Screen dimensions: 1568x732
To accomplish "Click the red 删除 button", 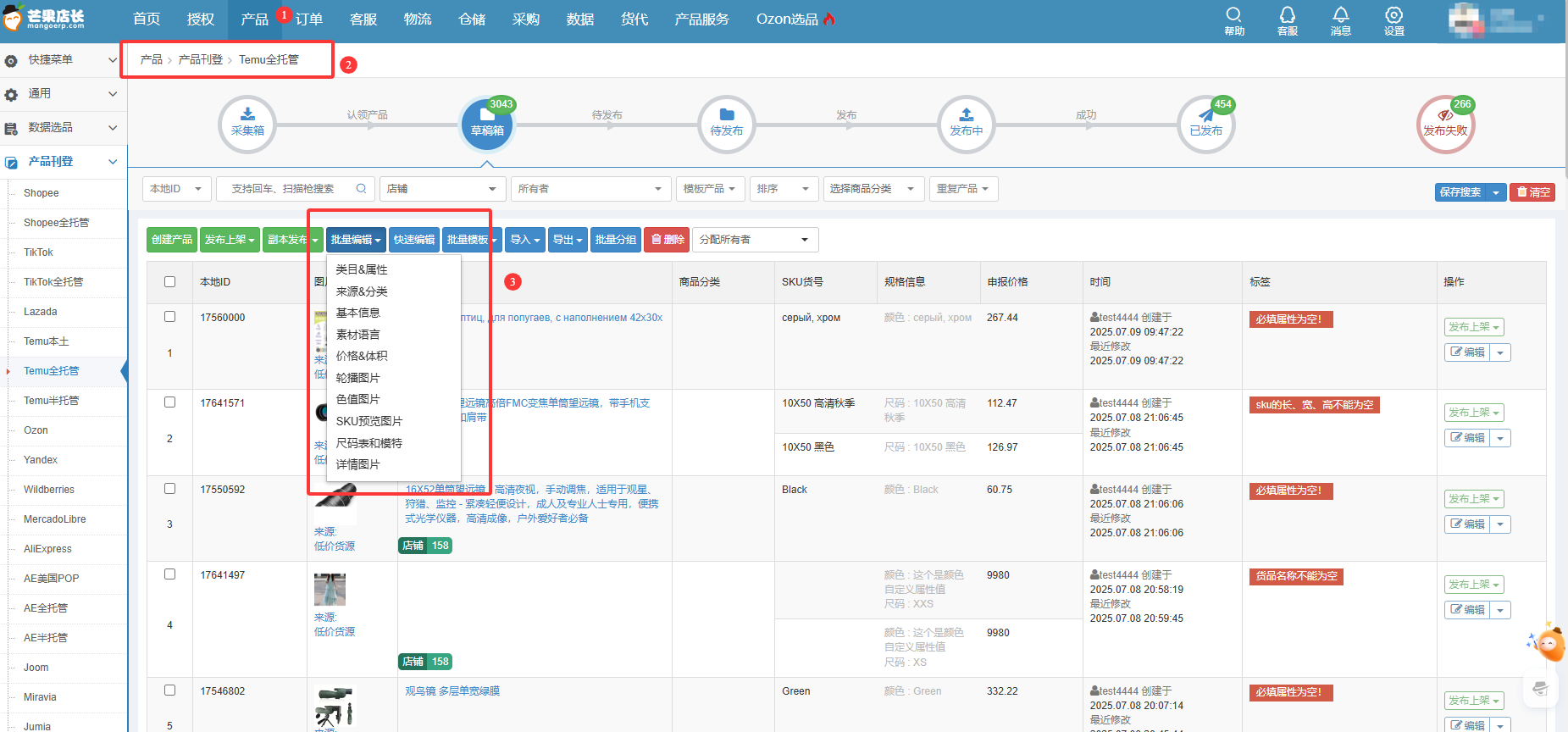I will pyautogui.click(x=667, y=240).
